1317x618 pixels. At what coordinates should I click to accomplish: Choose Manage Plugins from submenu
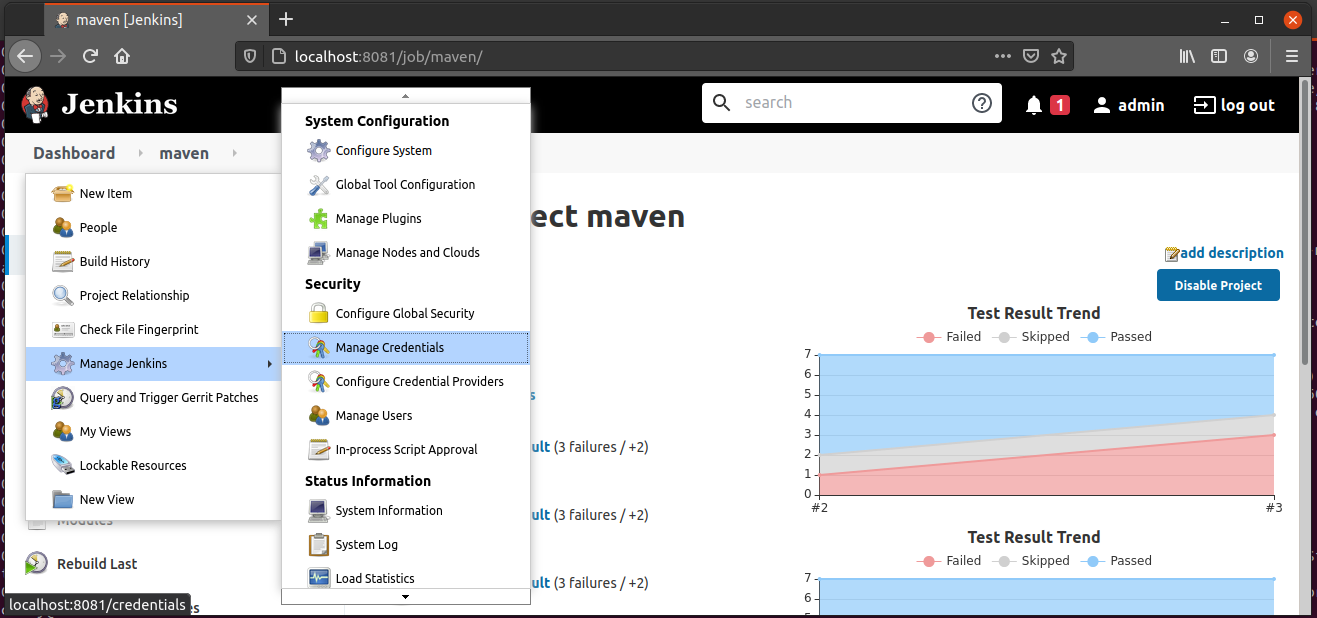(406, 218)
